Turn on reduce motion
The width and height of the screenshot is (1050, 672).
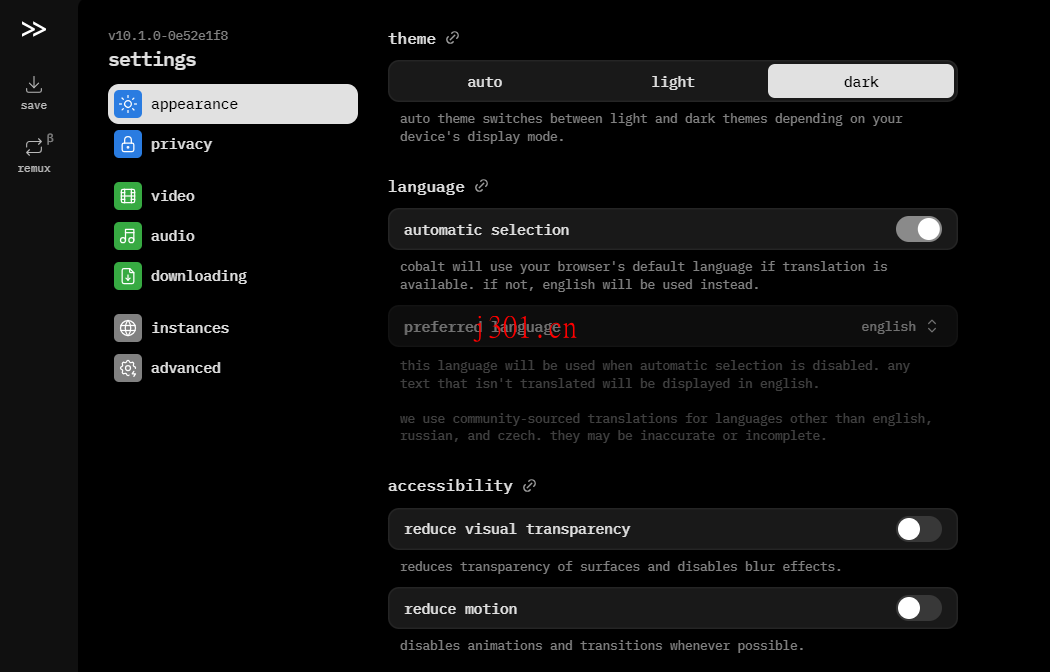click(x=918, y=608)
